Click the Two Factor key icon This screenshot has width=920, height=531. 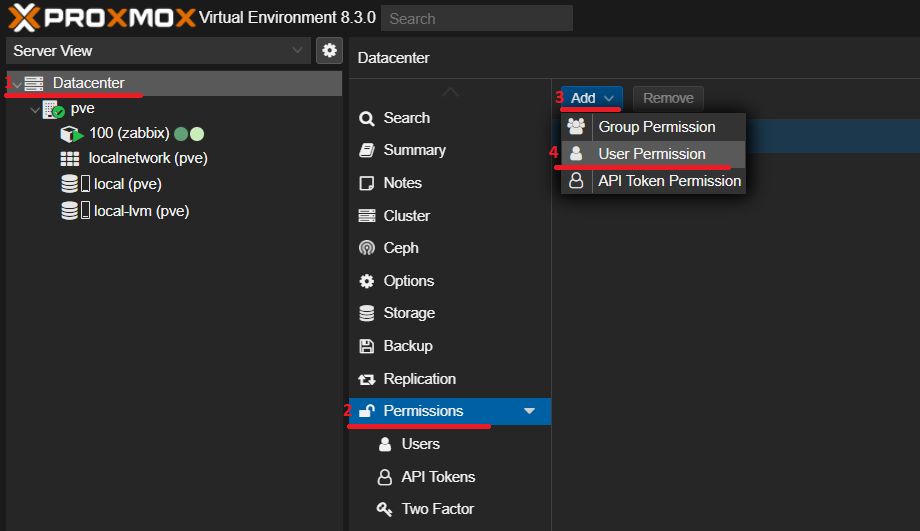384,509
